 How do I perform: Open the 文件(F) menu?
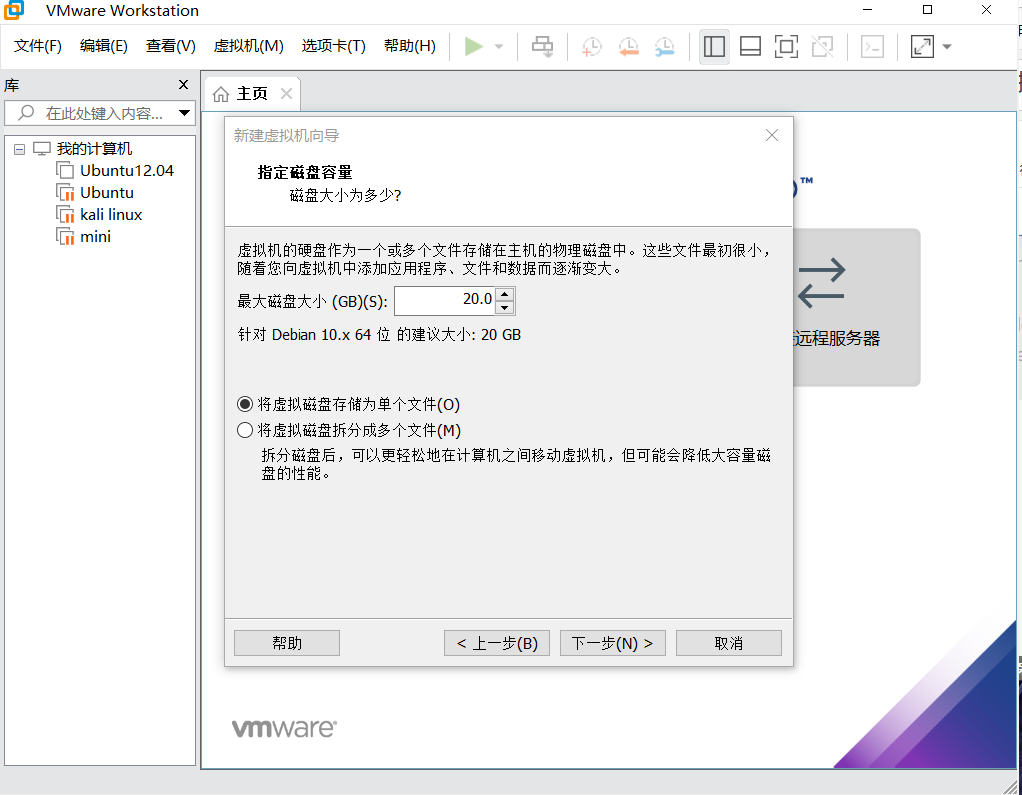pyautogui.click(x=38, y=46)
